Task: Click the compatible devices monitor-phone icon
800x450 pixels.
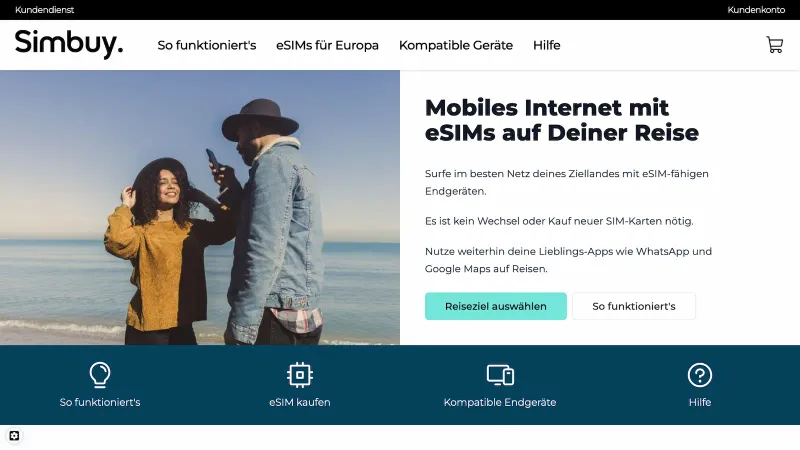Action: click(500, 375)
